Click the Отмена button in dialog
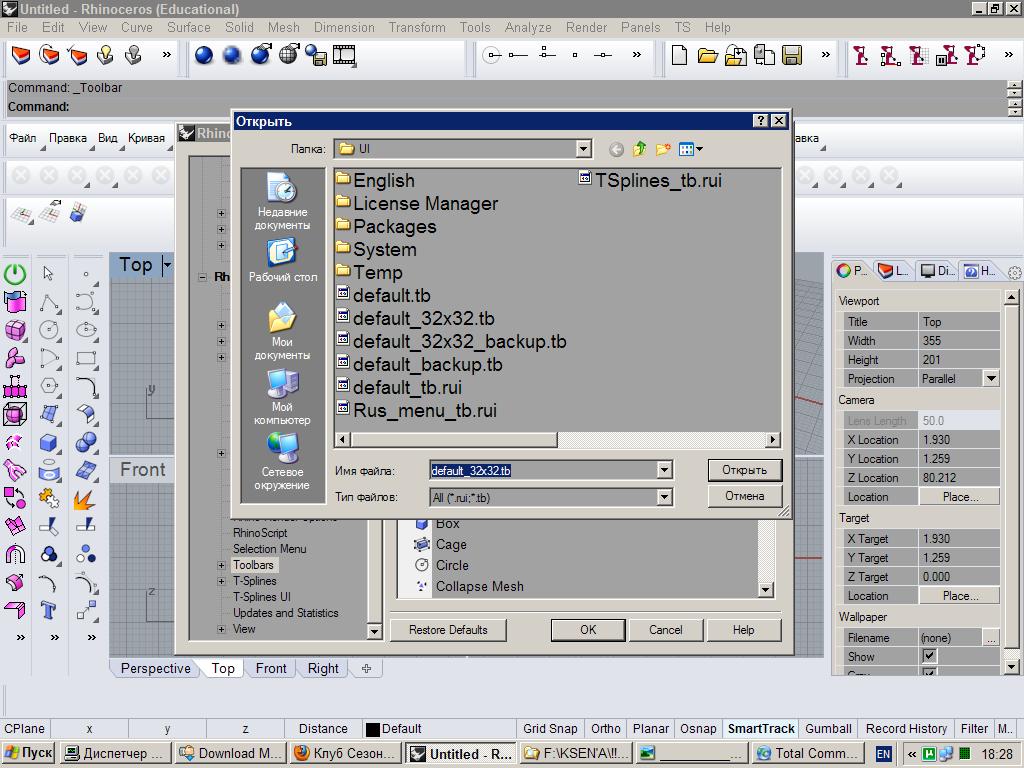1024x768 pixels. (x=744, y=496)
